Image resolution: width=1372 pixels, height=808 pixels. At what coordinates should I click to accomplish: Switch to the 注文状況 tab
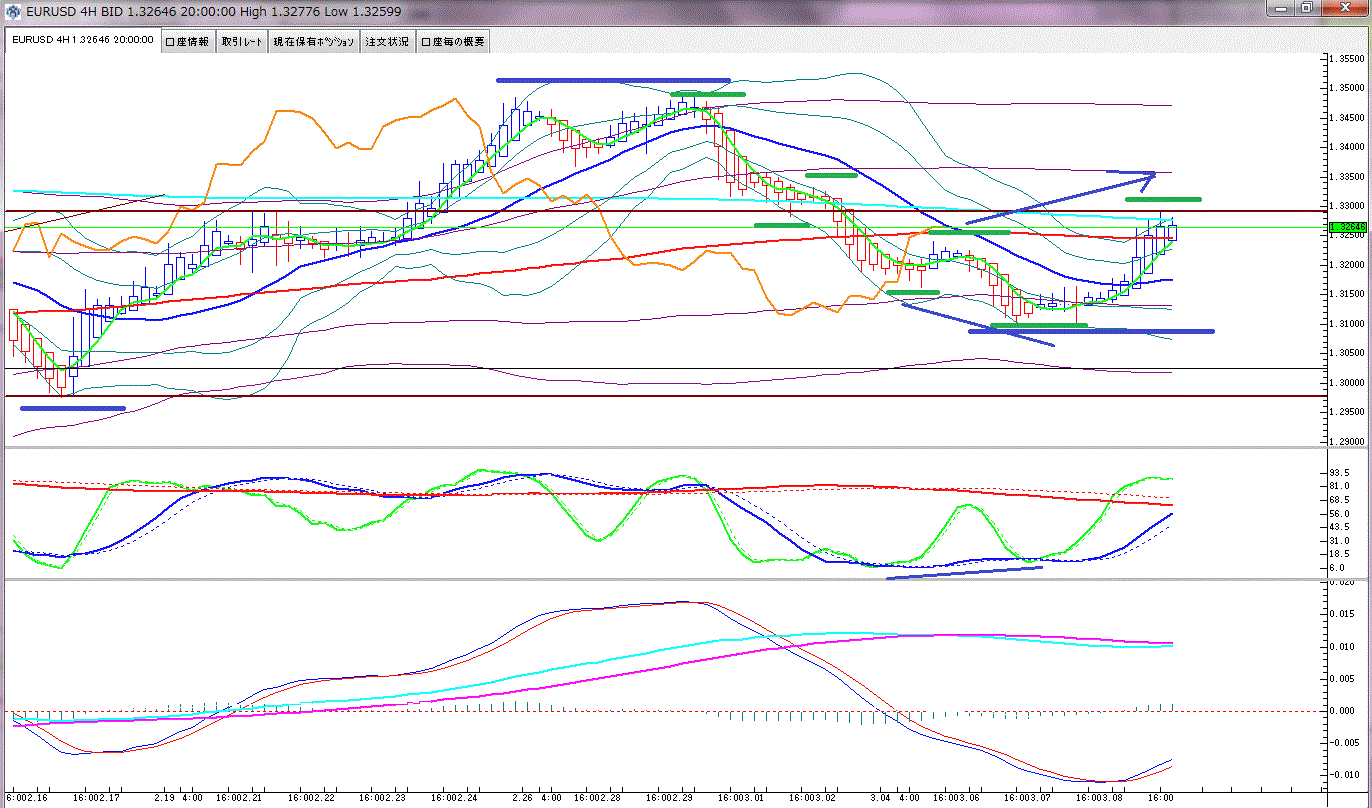click(x=388, y=42)
